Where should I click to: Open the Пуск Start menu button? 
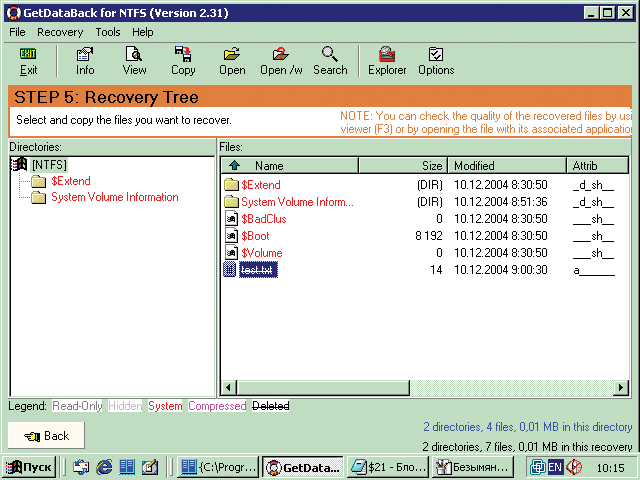click(30, 467)
